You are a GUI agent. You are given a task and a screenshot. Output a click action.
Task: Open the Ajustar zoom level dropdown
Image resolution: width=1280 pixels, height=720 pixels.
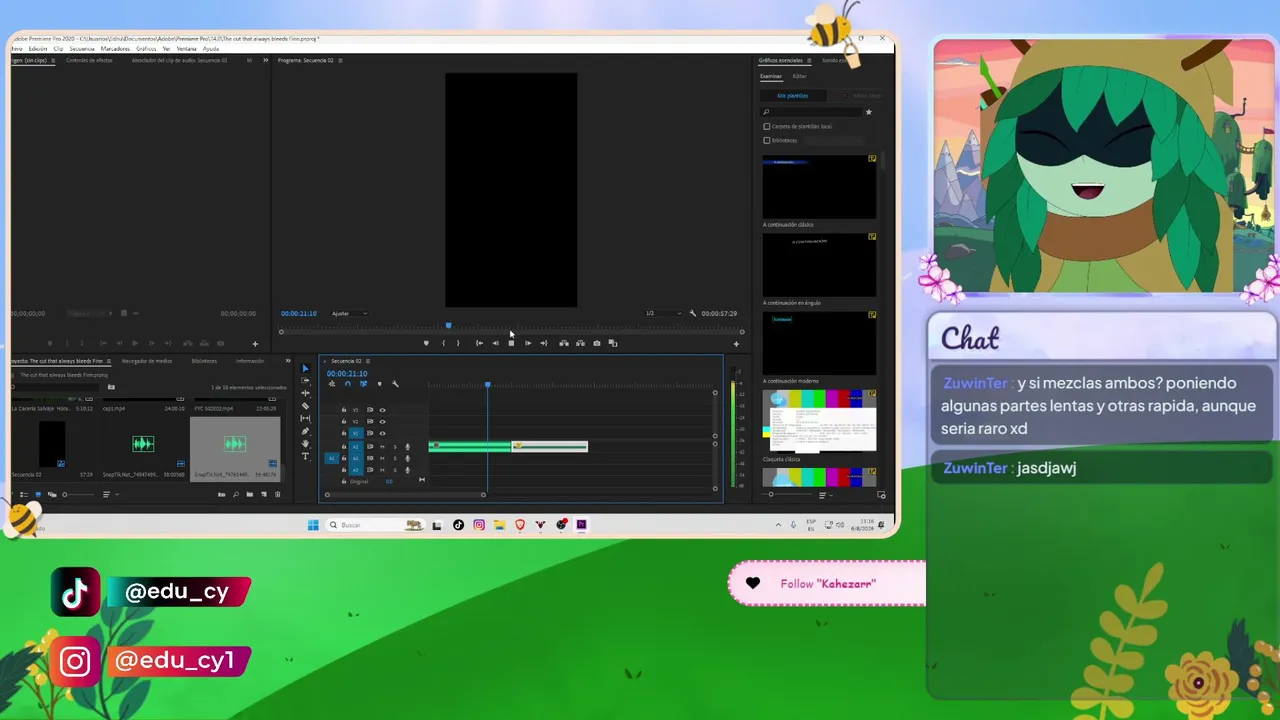pos(349,313)
